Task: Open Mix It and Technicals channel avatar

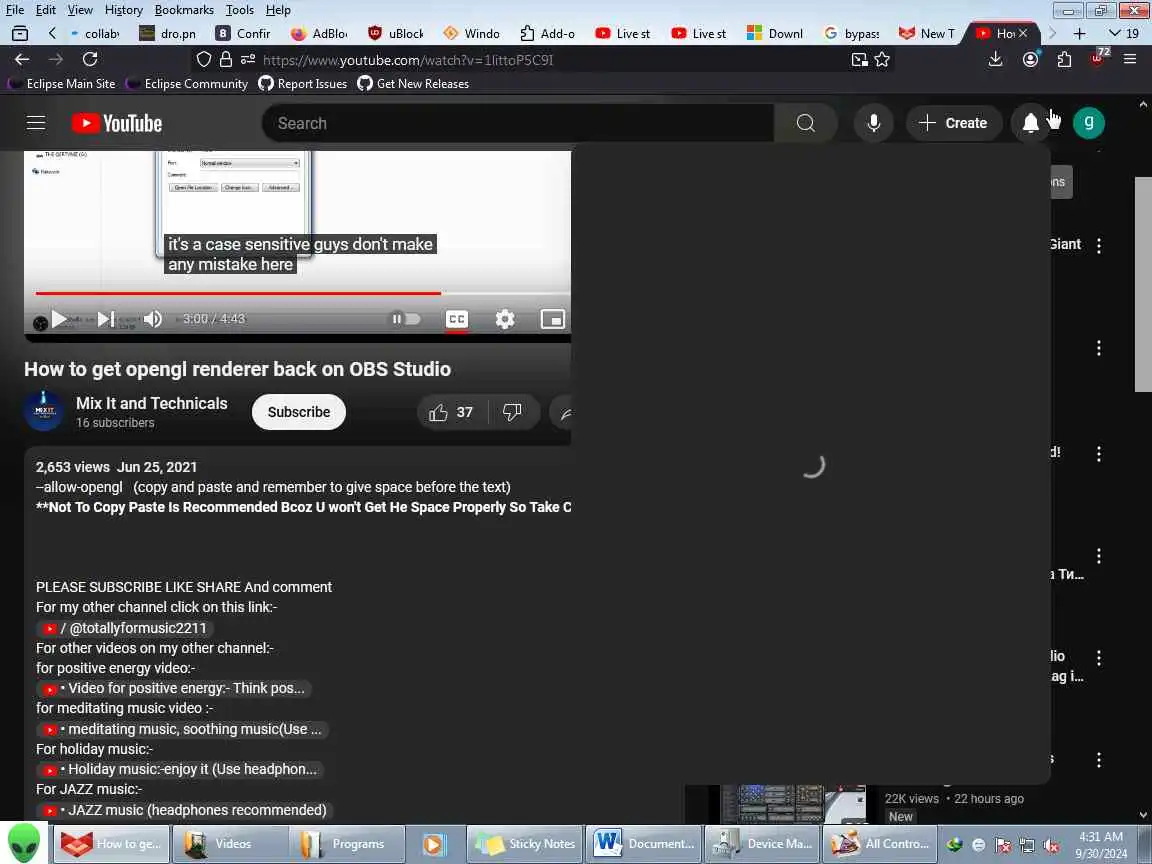Action: click(44, 411)
